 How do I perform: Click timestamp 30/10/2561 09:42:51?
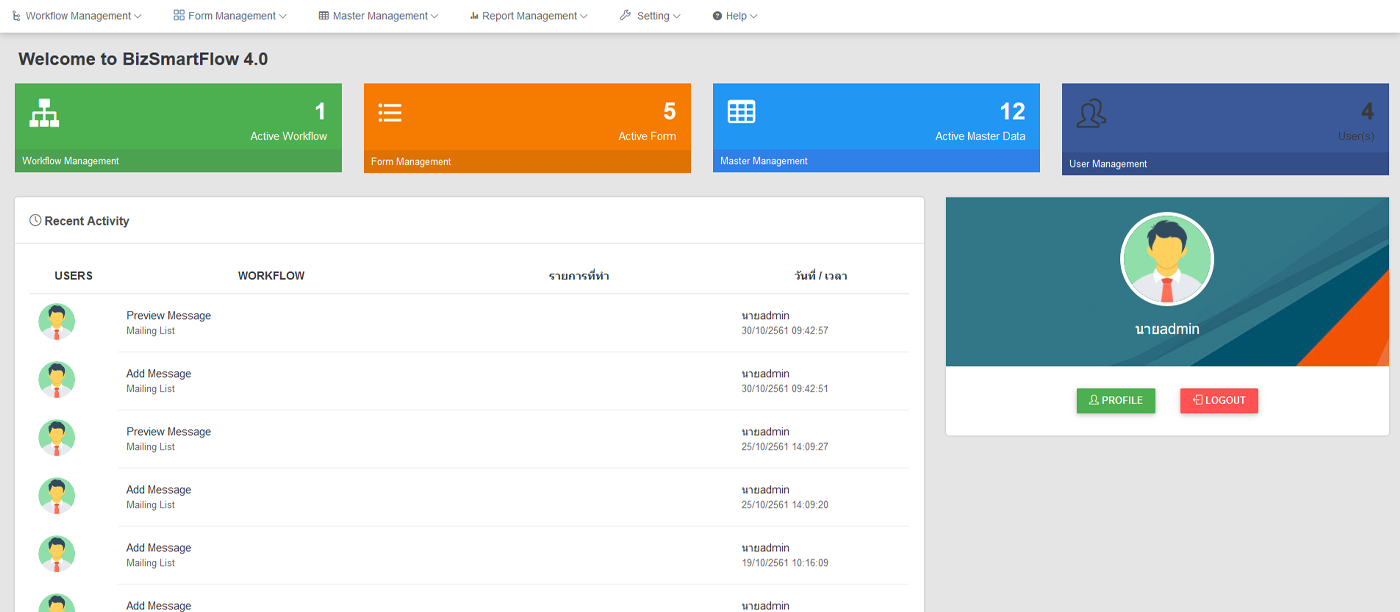785,389
